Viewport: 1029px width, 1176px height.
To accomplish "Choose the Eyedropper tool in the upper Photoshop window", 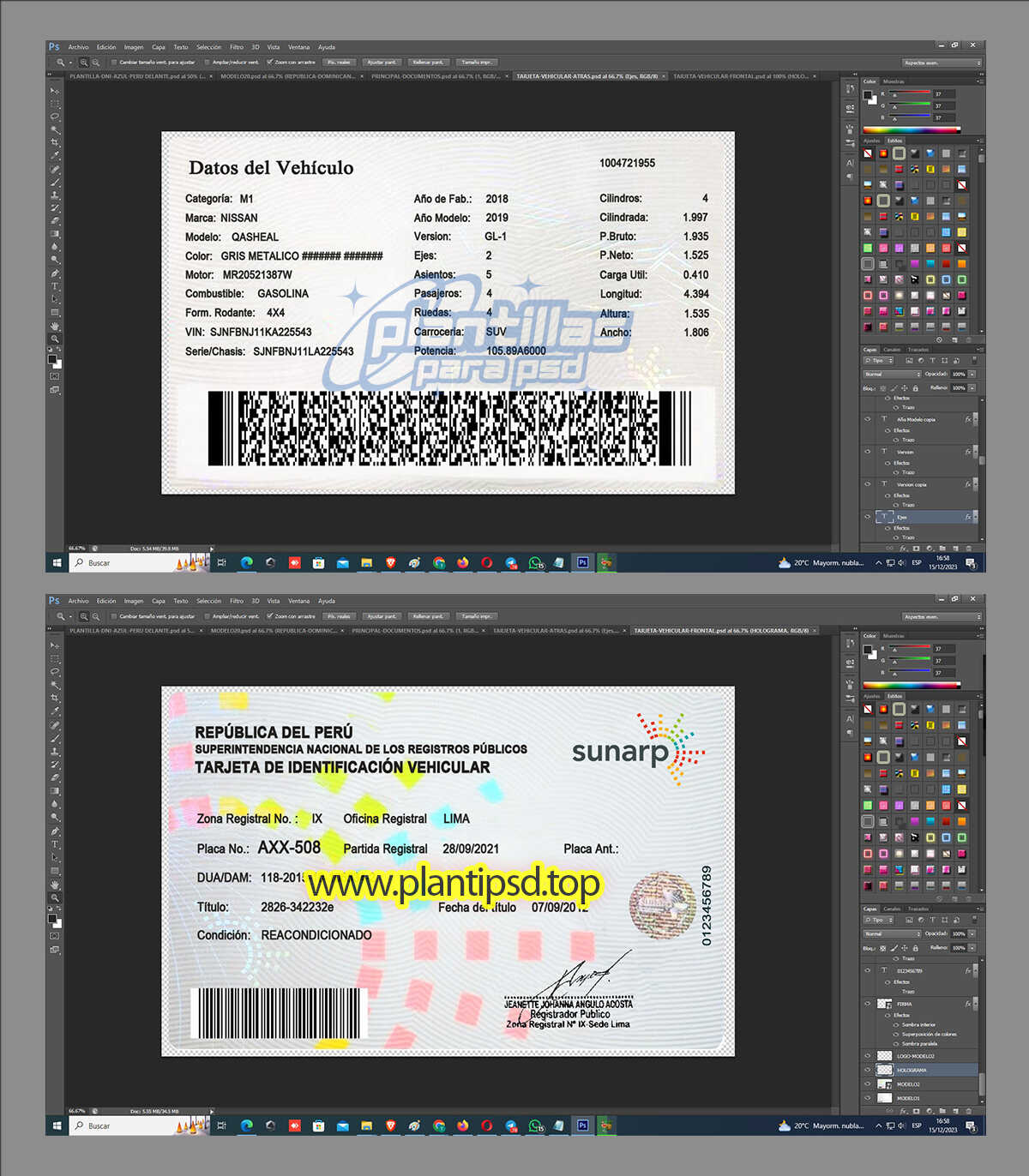I will pos(55,155).
